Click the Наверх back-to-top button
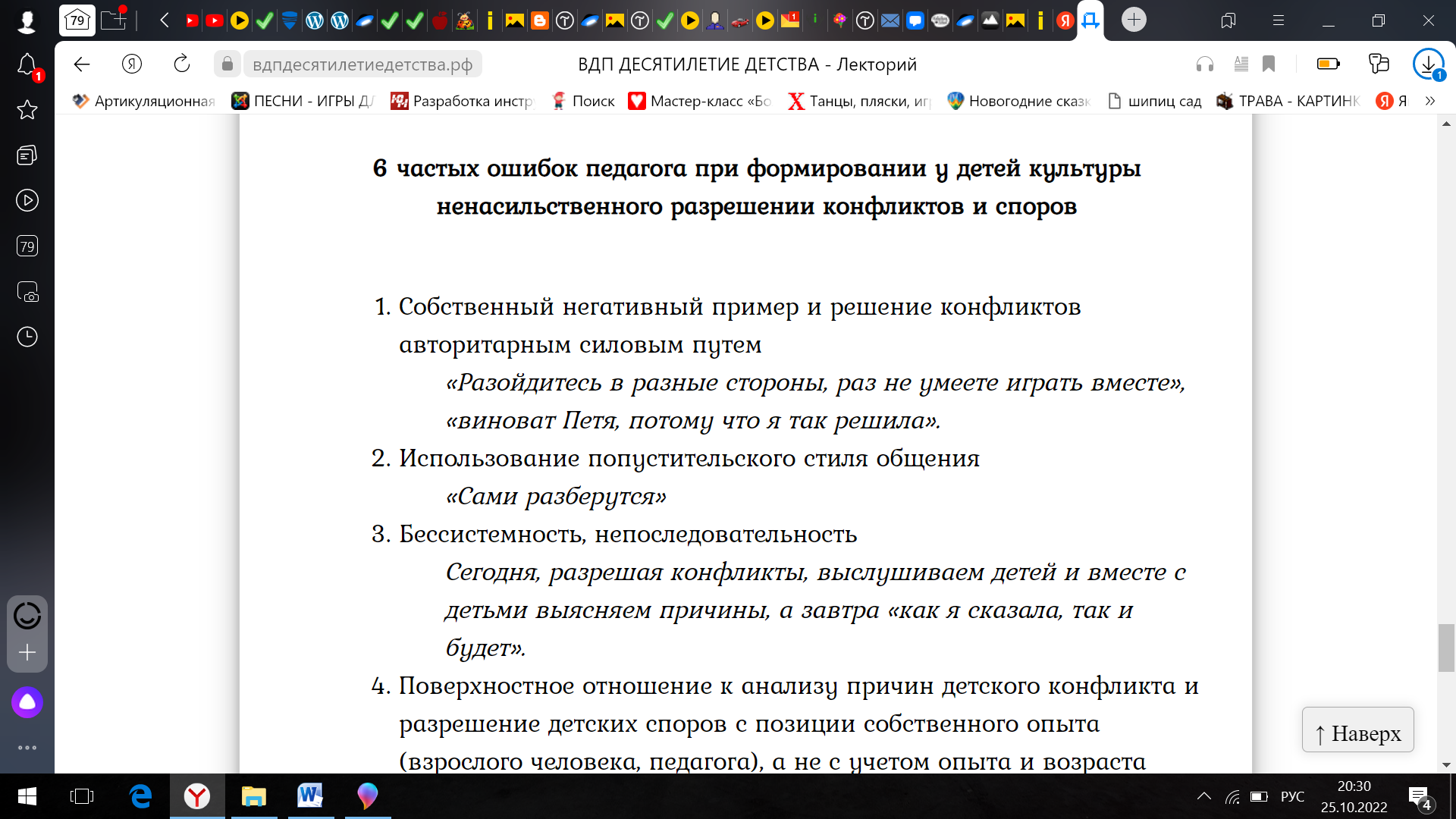Screen dimensions: 1456x819 pyautogui.click(x=1358, y=730)
